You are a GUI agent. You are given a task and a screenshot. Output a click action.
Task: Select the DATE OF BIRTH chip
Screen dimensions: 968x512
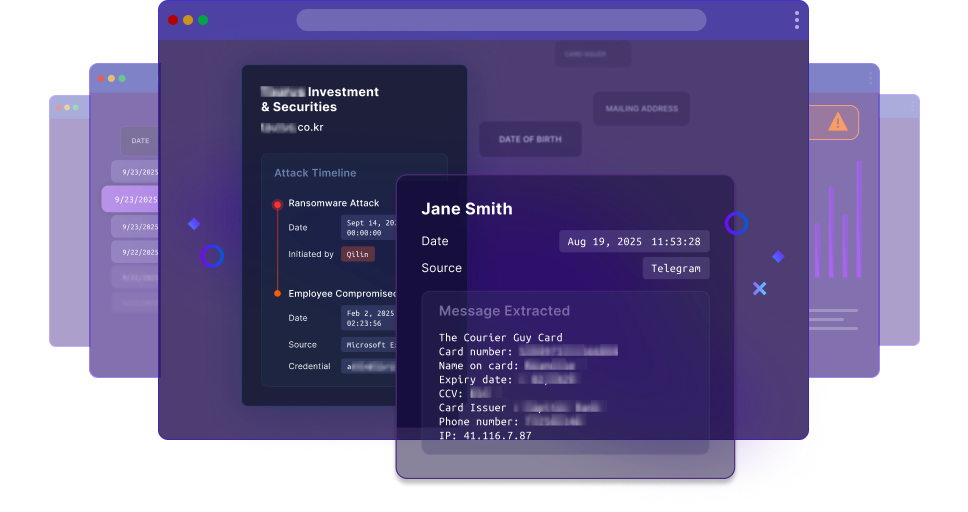coord(530,139)
